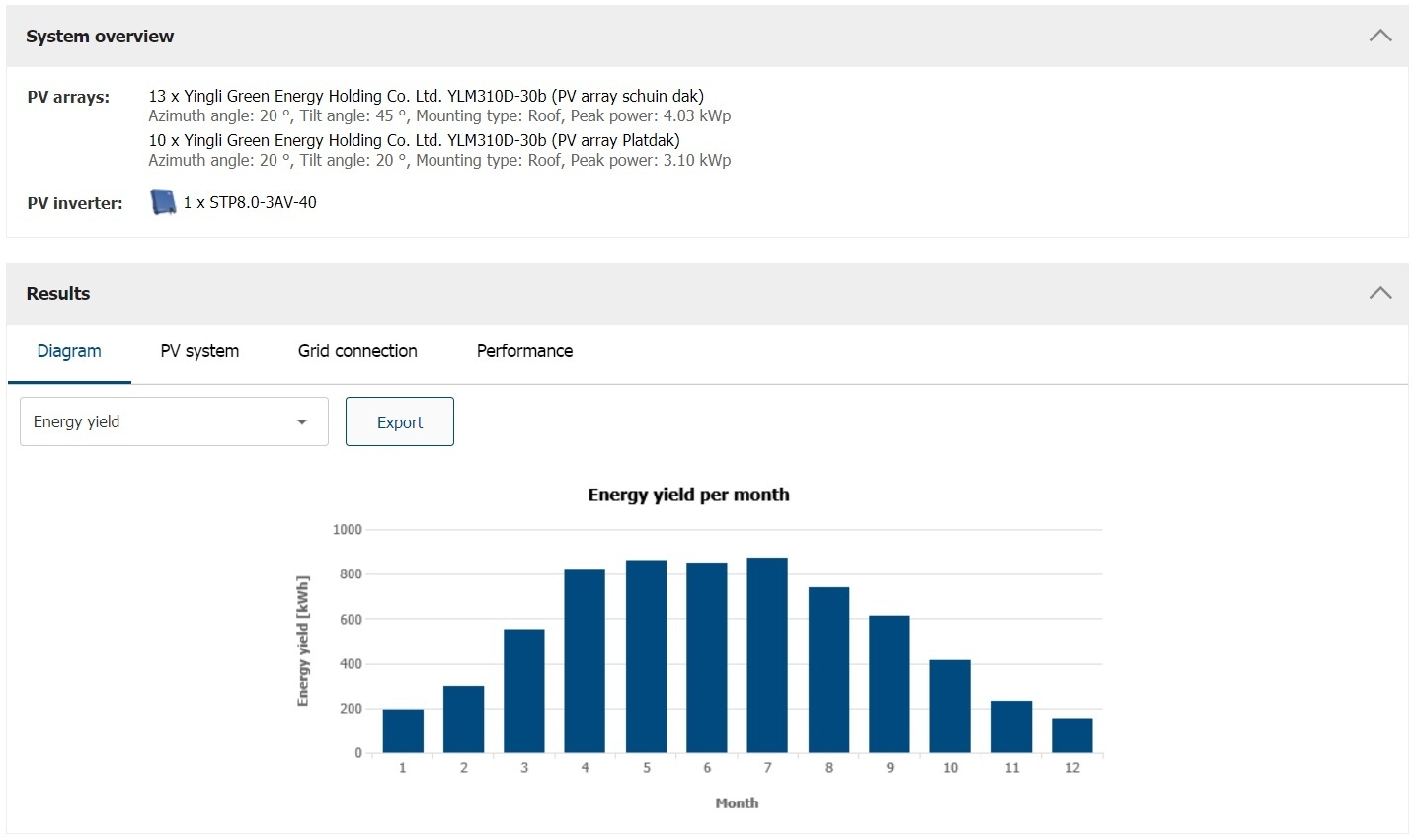Go to the Performance tab
Screen dimensions: 1413x840
click(x=524, y=351)
